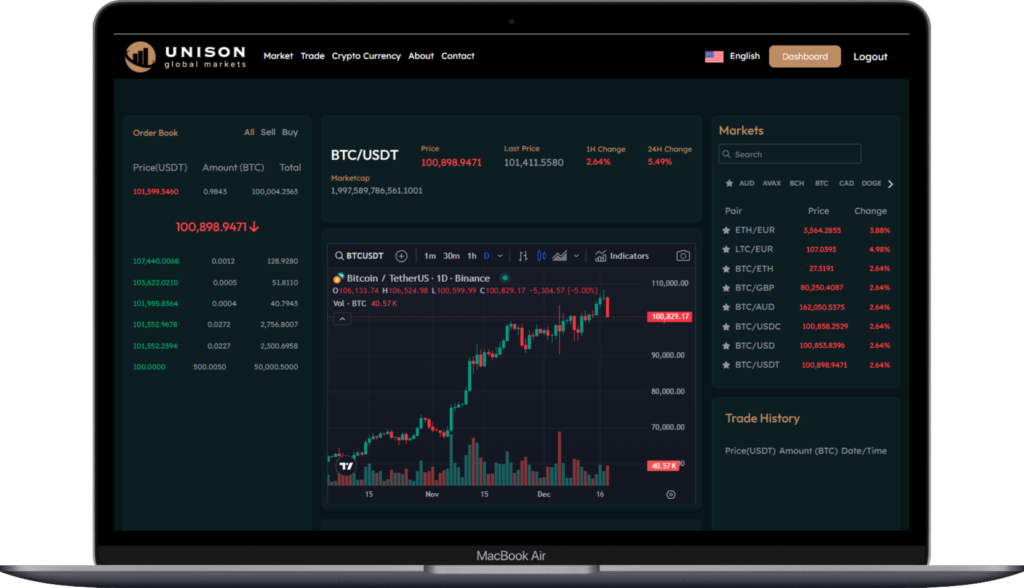Click the chart screenshot camera icon
This screenshot has width=1024, height=588.
[683, 256]
